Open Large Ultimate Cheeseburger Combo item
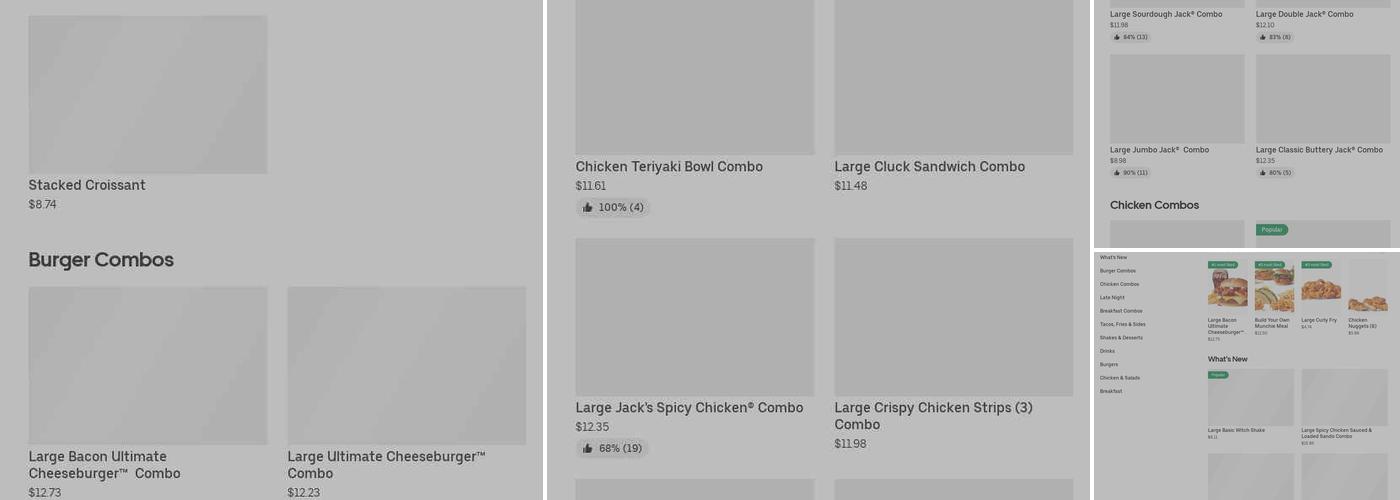Screen dimensions: 1400x500 [406, 366]
